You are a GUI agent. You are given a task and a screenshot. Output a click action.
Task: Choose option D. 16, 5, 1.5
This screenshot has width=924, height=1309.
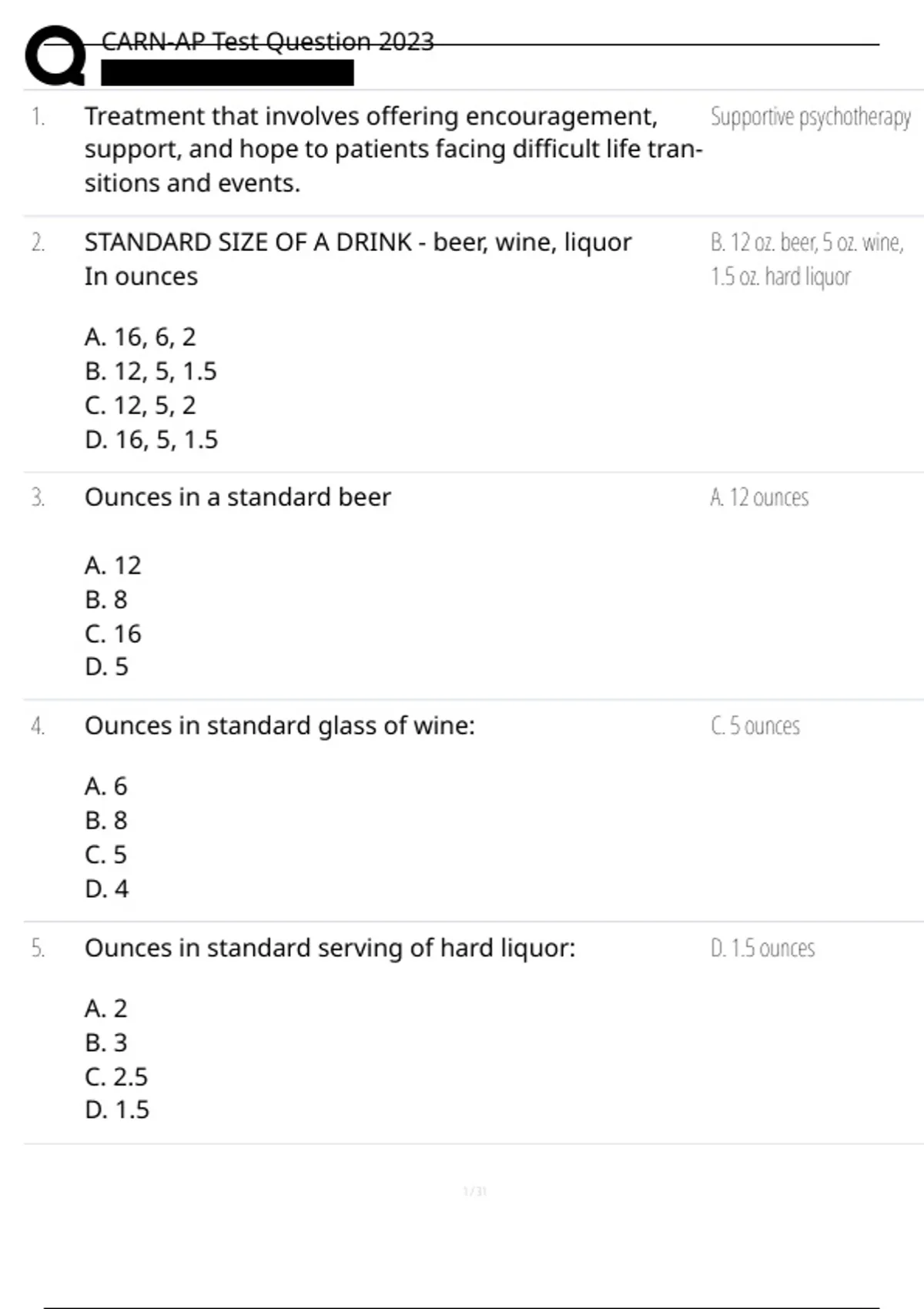tap(152, 440)
